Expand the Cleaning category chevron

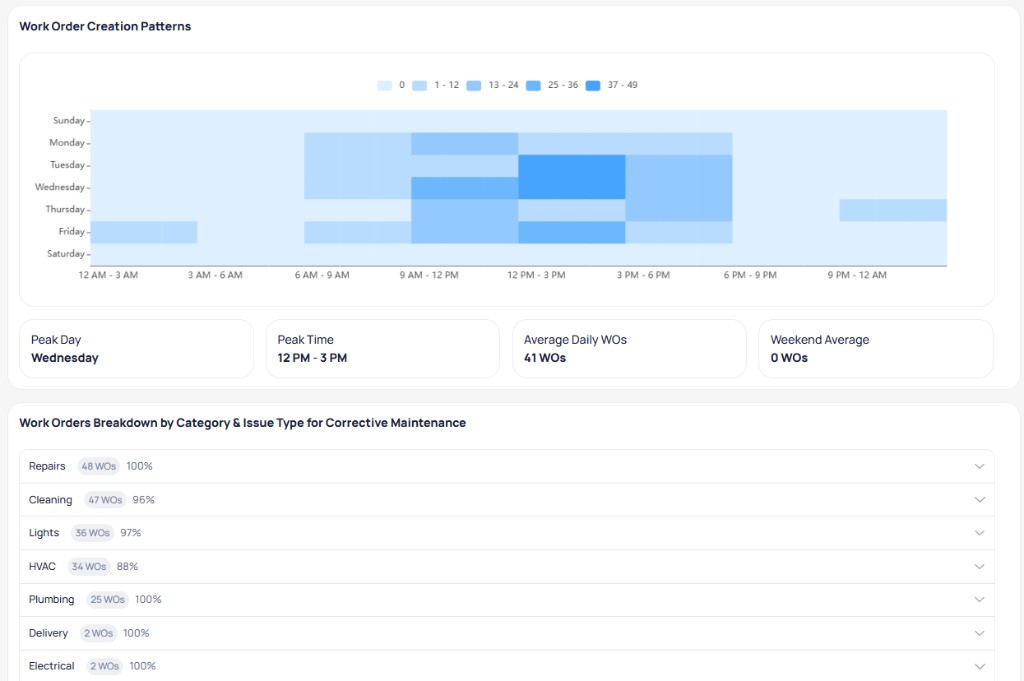[x=979, y=499]
